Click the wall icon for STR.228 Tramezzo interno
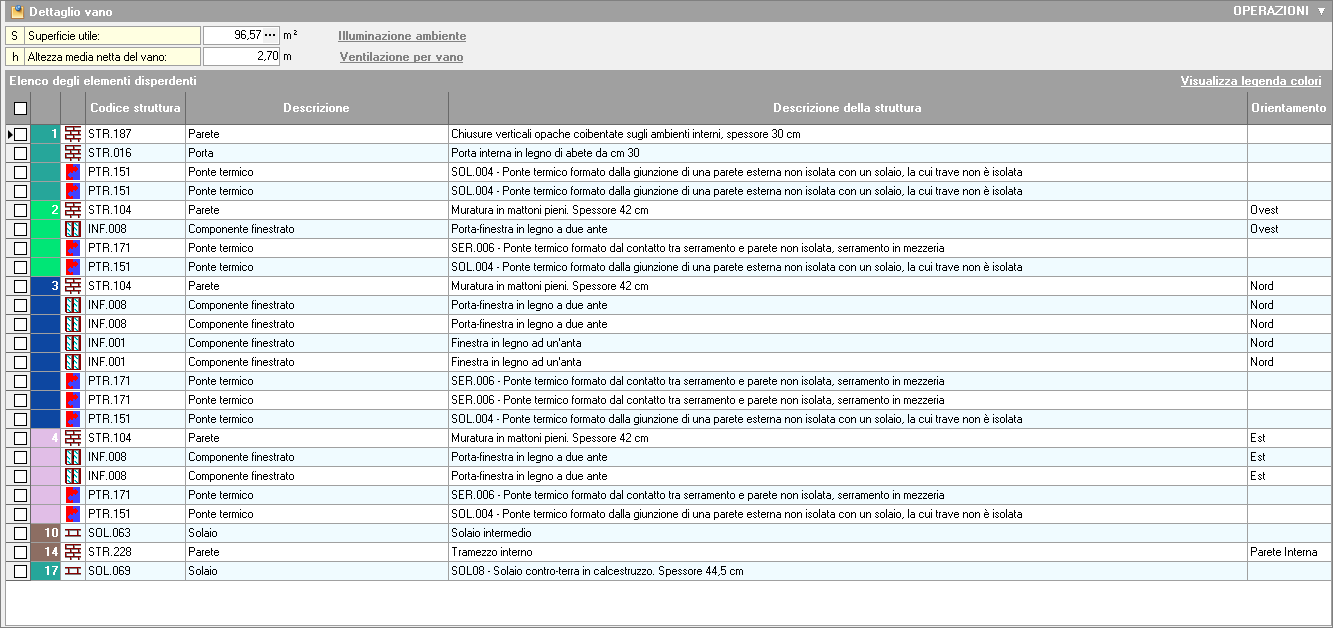Image resolution: width=1333 pixels, height=628 pixels. click(x=73, y=552)
